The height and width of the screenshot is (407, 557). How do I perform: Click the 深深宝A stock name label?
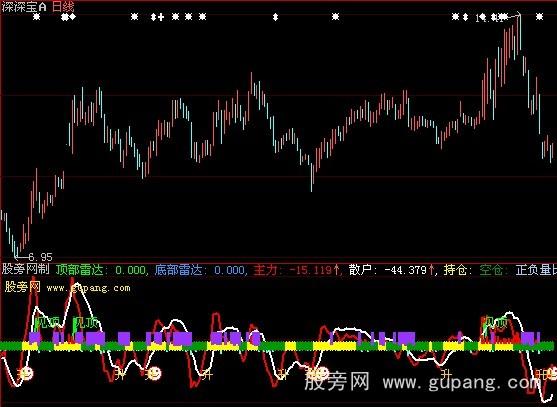click(x=24, y=6)
